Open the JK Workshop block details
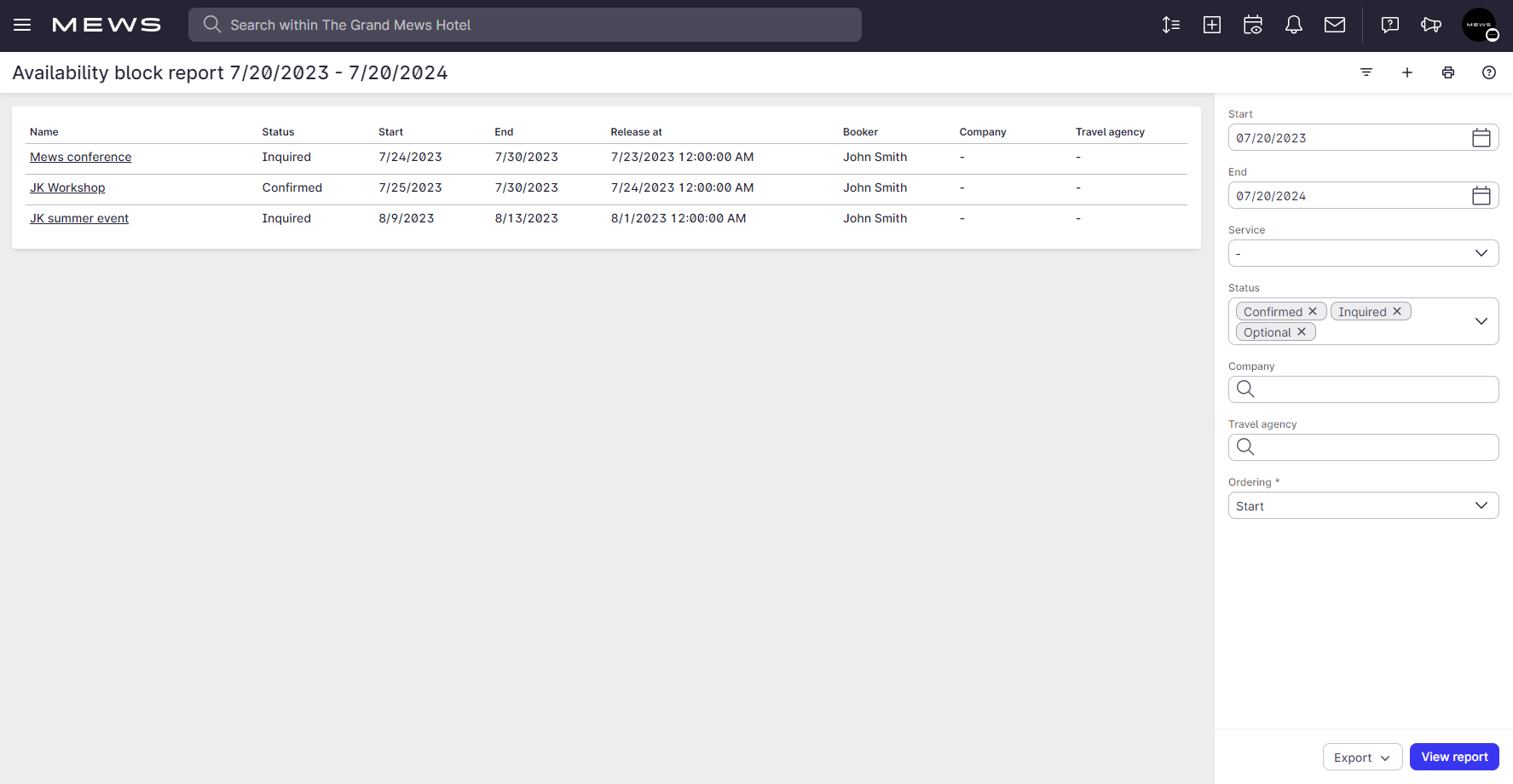Screen dimensions: 1513x784 pos(67,187)
